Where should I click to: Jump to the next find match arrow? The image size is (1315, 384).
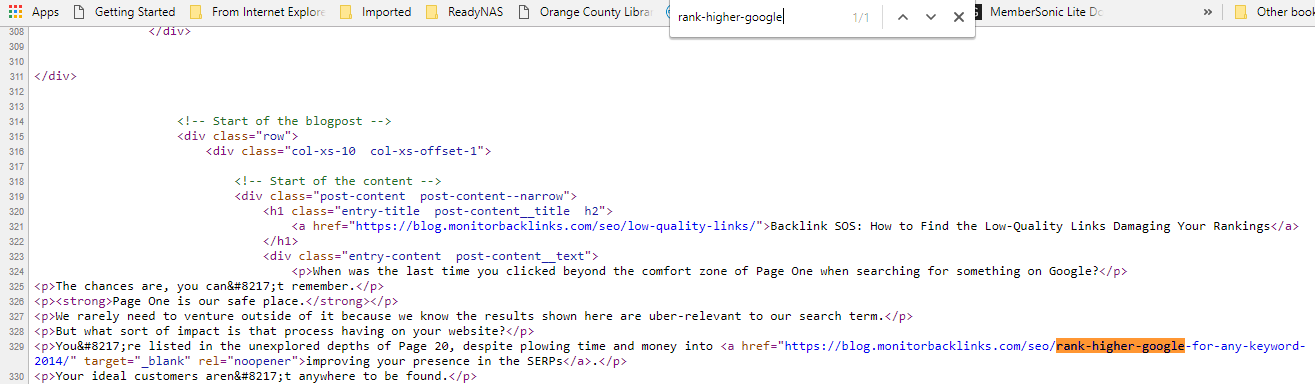click(931, 17)
